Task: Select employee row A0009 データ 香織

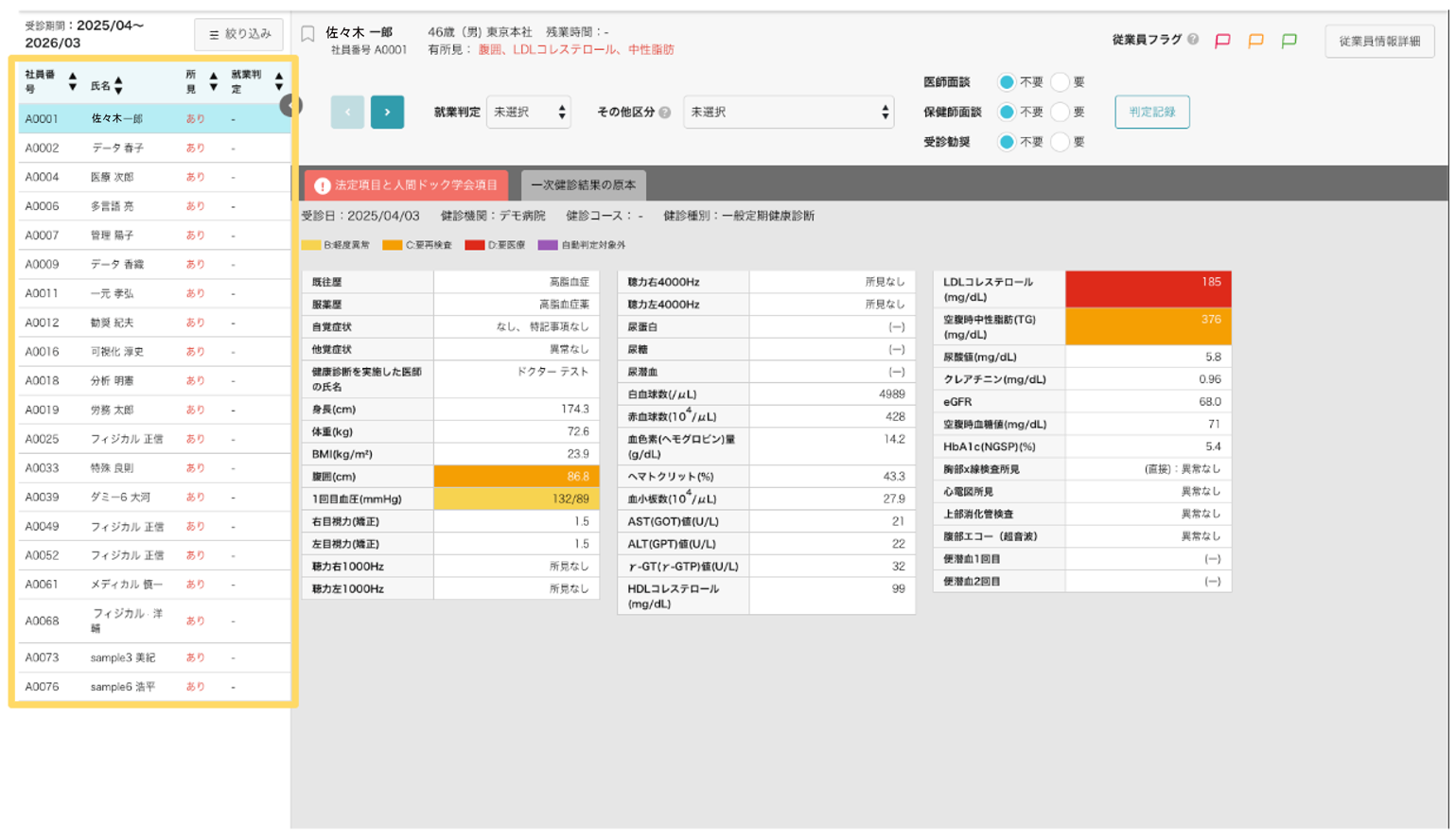Action: pyautogui.click(x=154, y=265)
